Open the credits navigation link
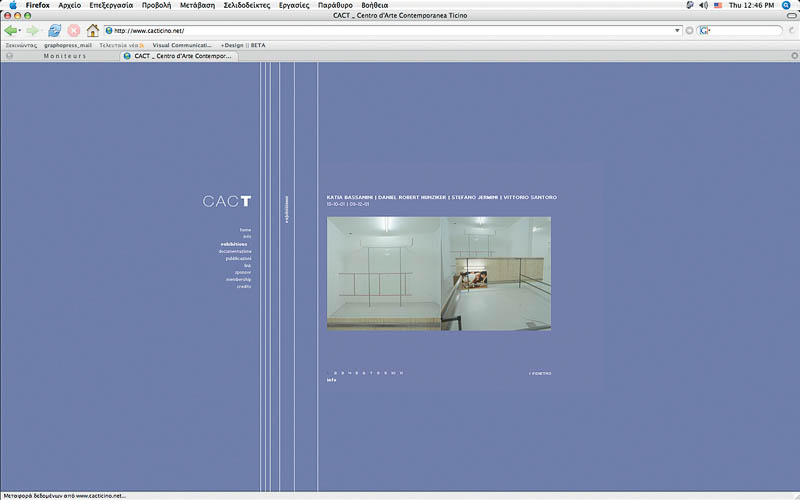The image size is (800, 500). (x=244, y=287)
